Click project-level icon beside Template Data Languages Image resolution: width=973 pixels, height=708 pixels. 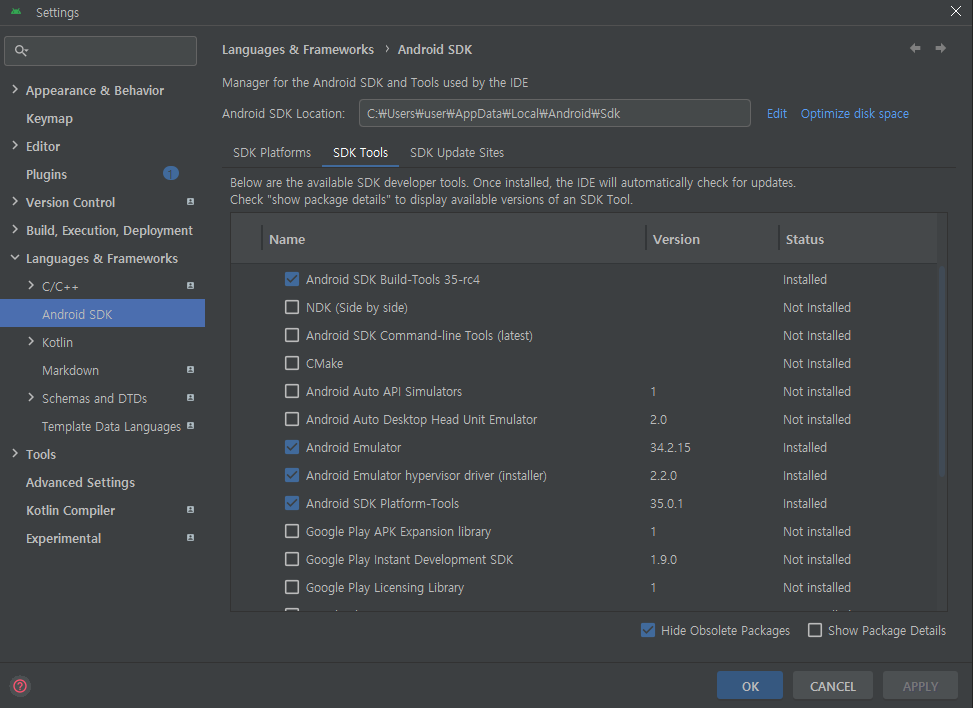pos(191,426)
